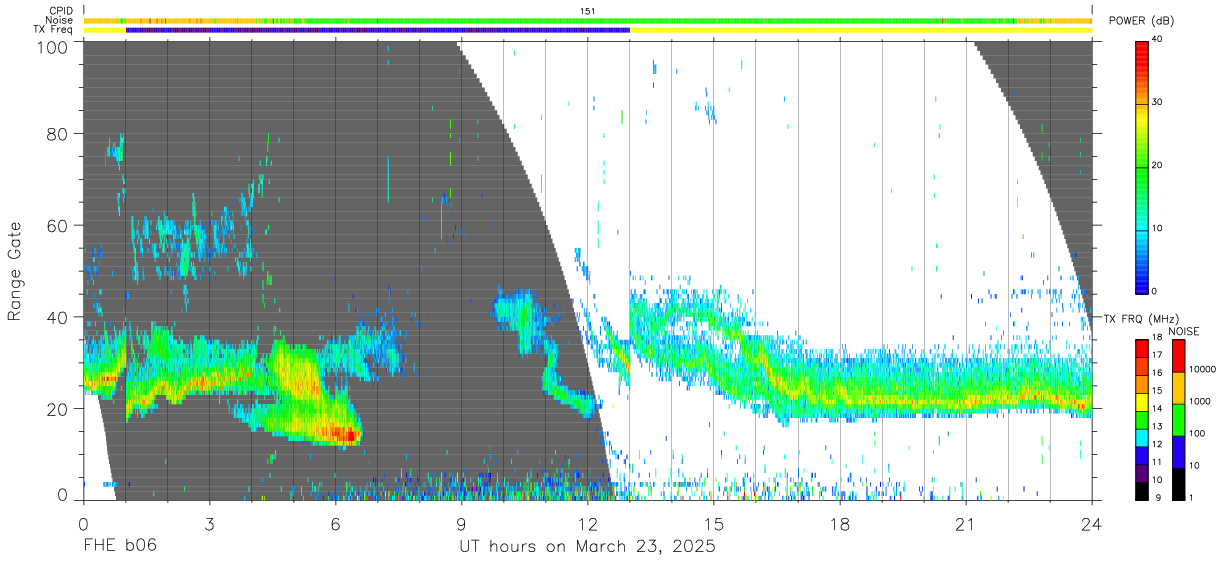Click the red top of the POWER colorbar
This screenshot has width=1228, height=567.
click(x=1142, y=48)
